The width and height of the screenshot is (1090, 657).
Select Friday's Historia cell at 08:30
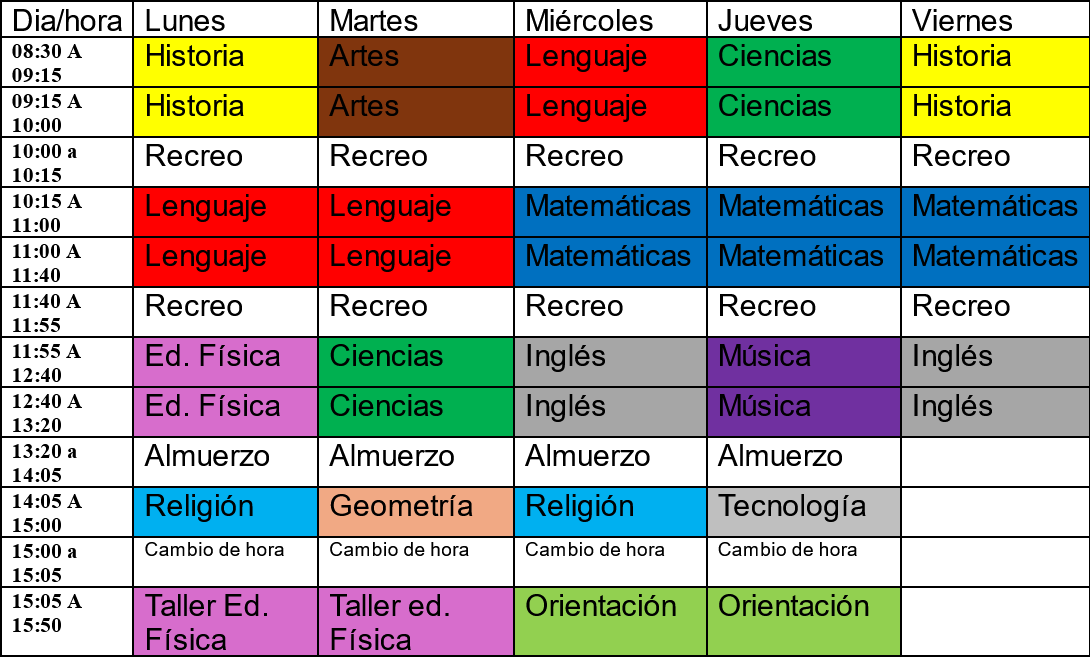point(995,62)
